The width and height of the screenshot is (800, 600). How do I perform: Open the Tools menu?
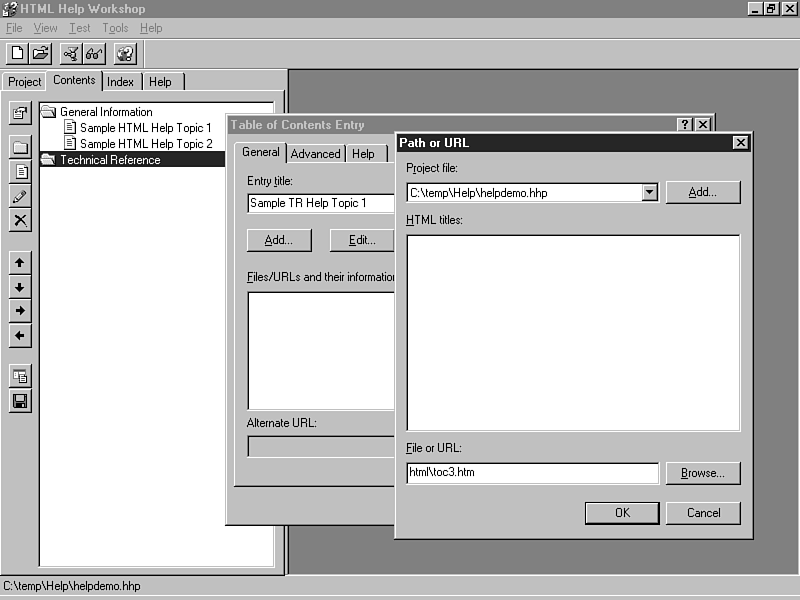pos(115,28)
